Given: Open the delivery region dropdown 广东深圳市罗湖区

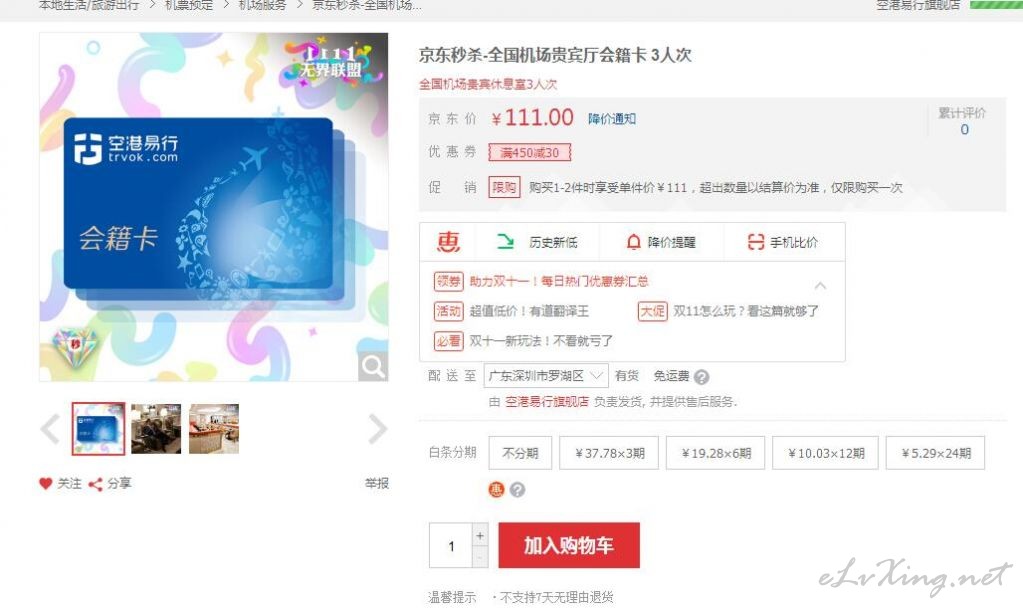Looking at the screenshot, I should coord(546,376).
